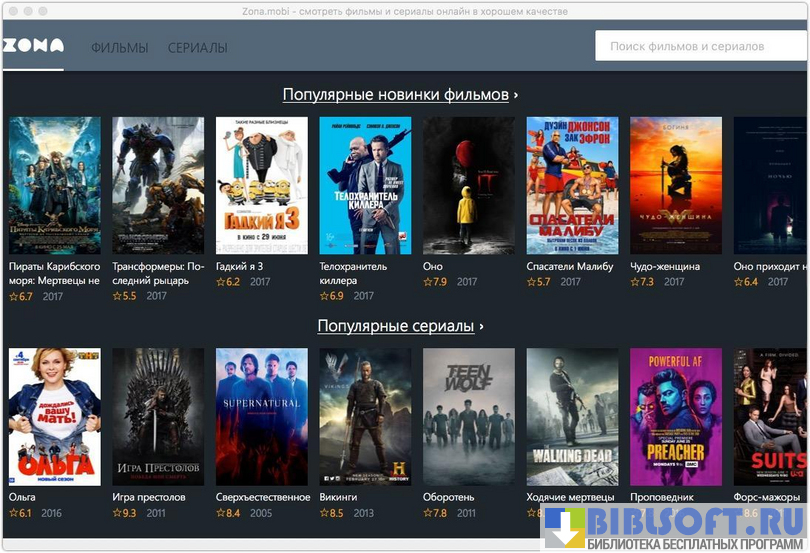The image size is (810, 553).
Task: Open the Телохранитель киллера poster
Action: coord(365,185)
